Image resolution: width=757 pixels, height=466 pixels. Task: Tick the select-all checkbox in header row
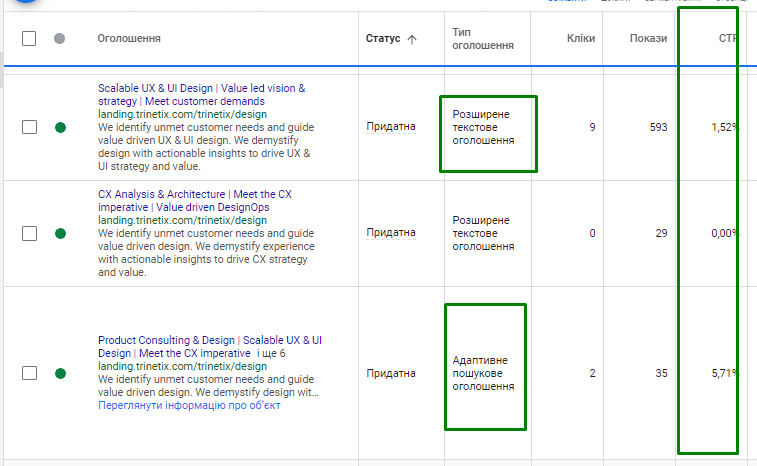tap(29, 38)
